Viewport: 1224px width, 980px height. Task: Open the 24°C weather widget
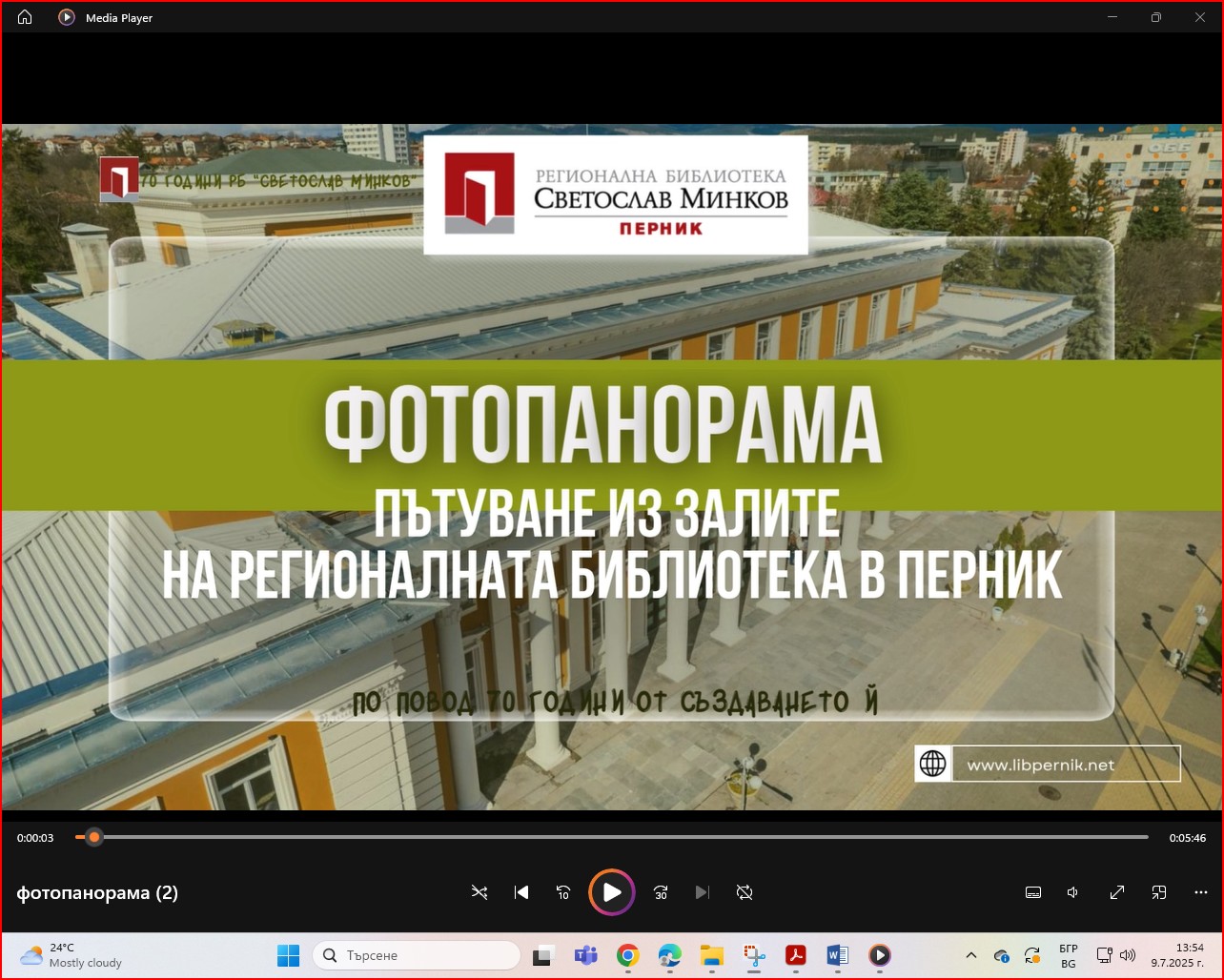click(72, 955)
